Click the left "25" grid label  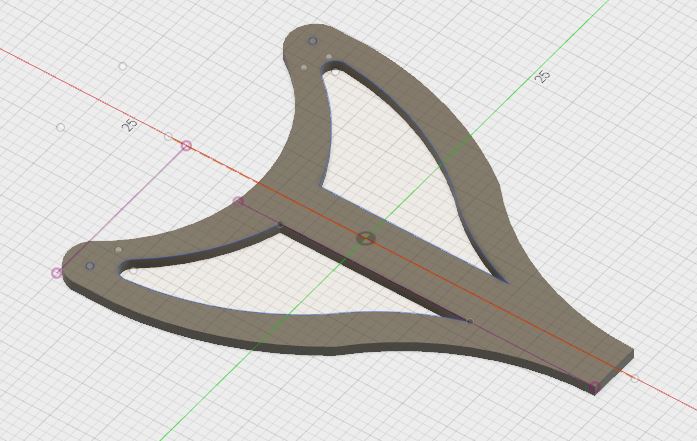click(x=129, y=125)
